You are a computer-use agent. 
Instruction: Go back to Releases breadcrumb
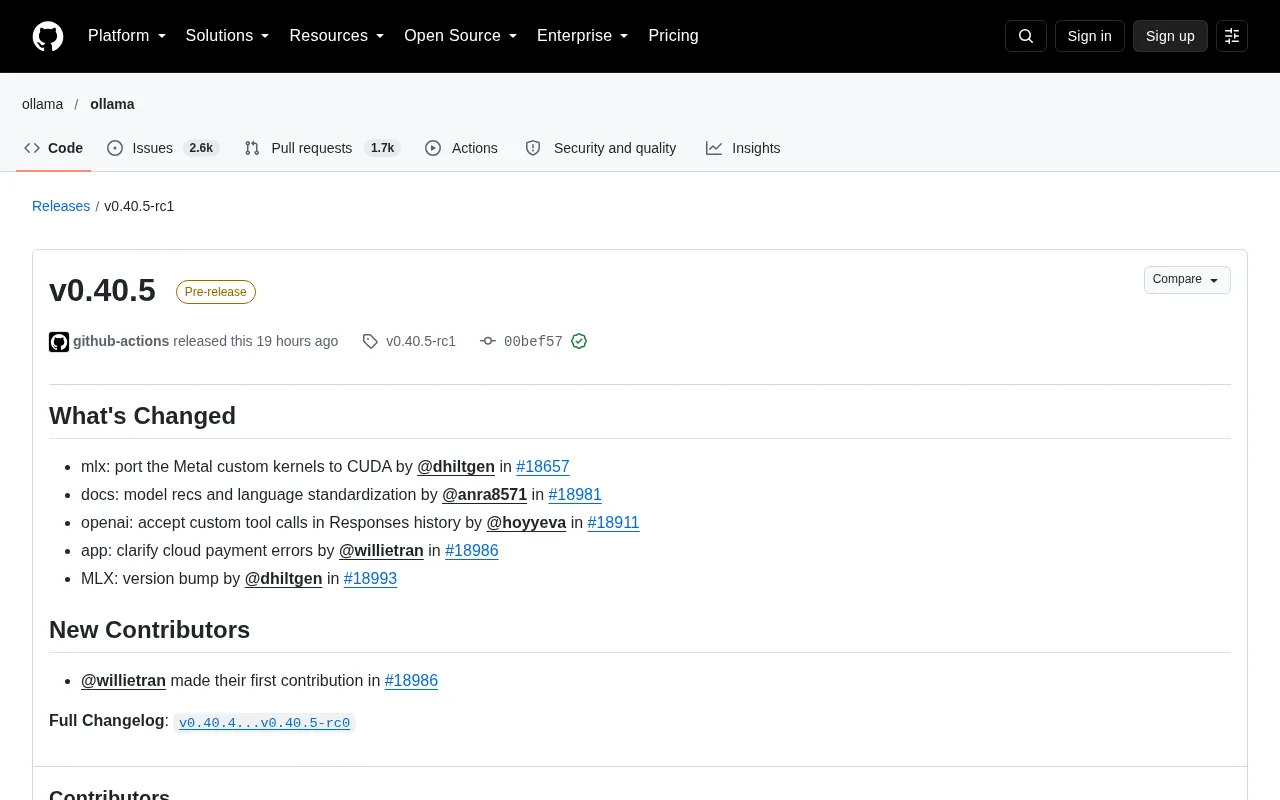pyautogui.click(x=61, y=206)
